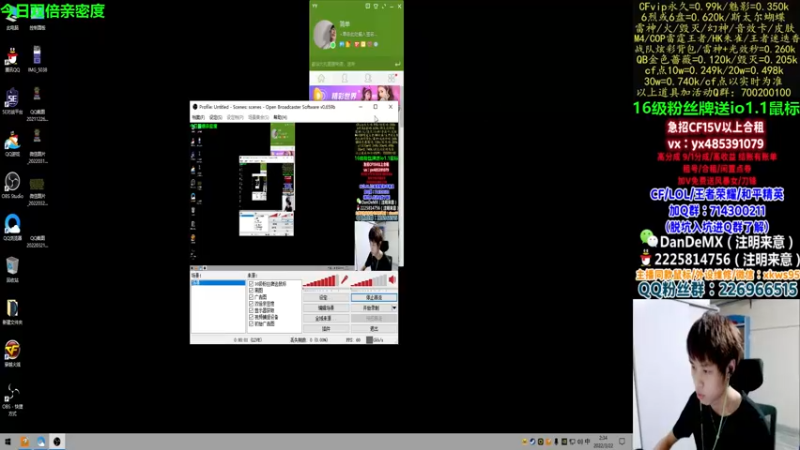Launch QQ浏览器 from the desktop
Image resolution: width=800 pixels, height=450 pixels.
click(12, 227)
